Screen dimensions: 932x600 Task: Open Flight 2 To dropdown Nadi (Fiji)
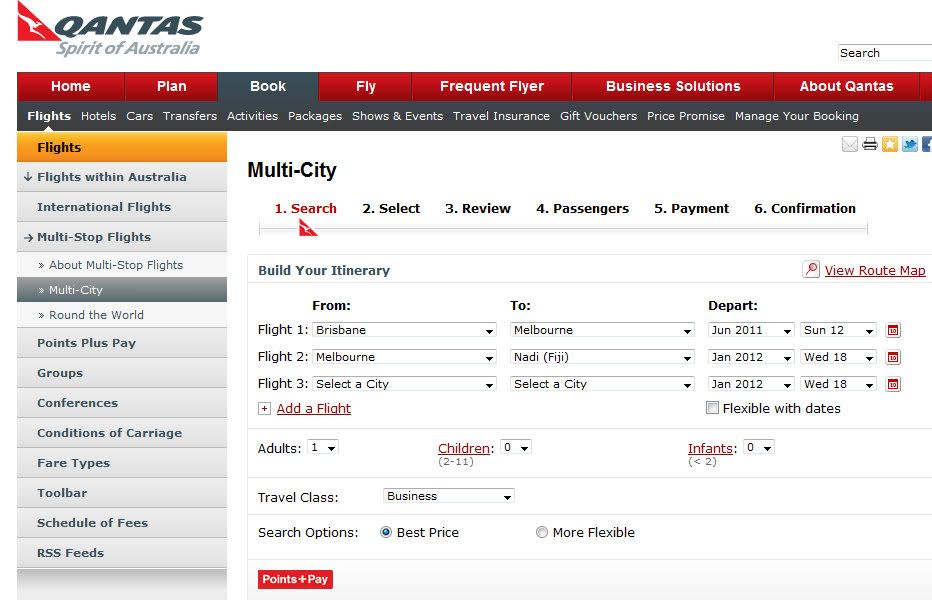pyautogui.click(x=602, y=357)
